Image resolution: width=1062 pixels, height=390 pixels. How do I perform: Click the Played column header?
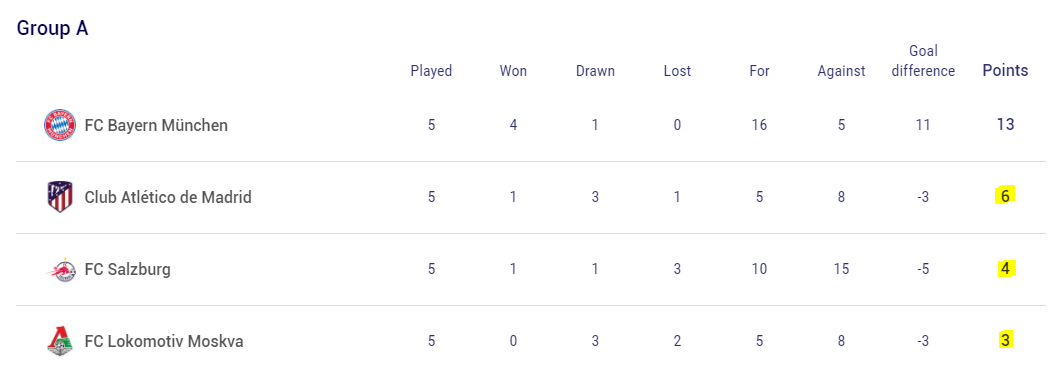(x=431, y=71)
